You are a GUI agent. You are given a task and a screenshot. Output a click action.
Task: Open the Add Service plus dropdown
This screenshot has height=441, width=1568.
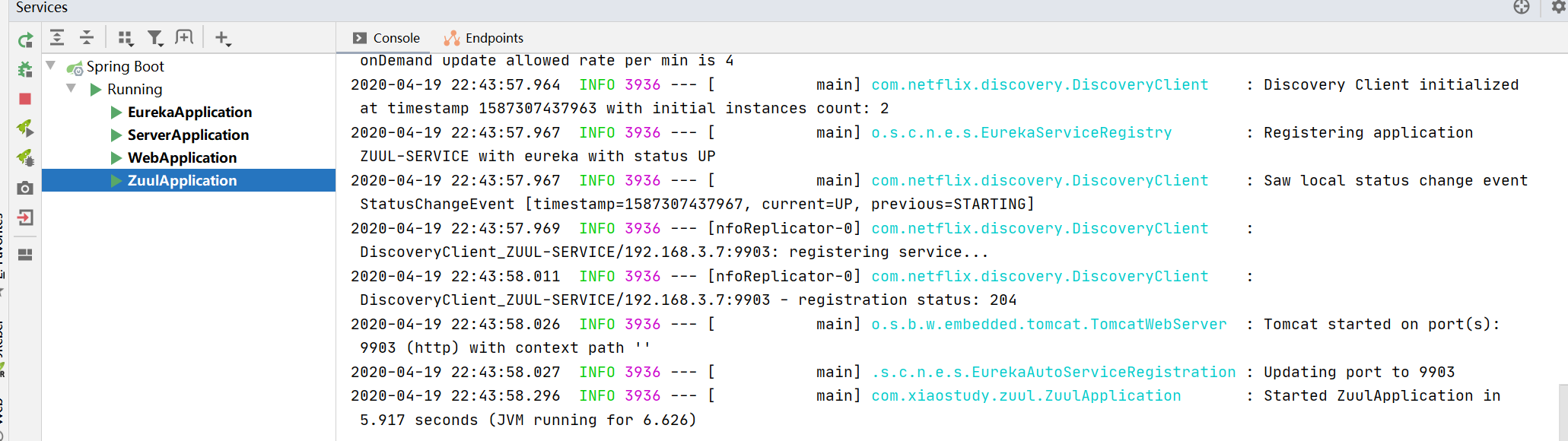(x=223, y=38)
